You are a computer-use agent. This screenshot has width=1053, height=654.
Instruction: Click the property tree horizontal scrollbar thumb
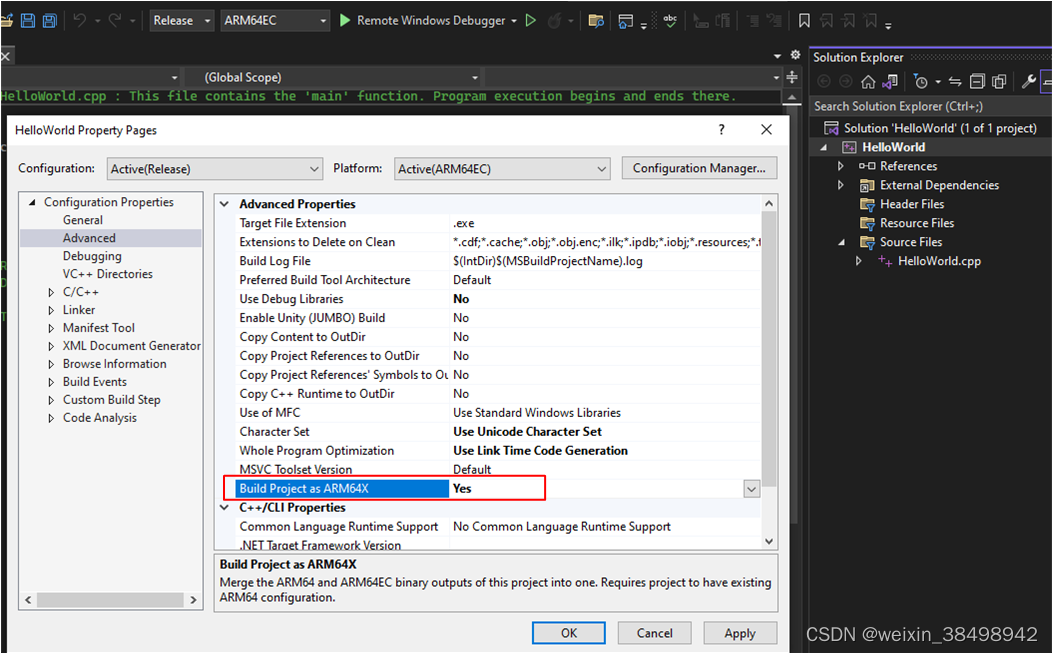[x=110, y=600]
